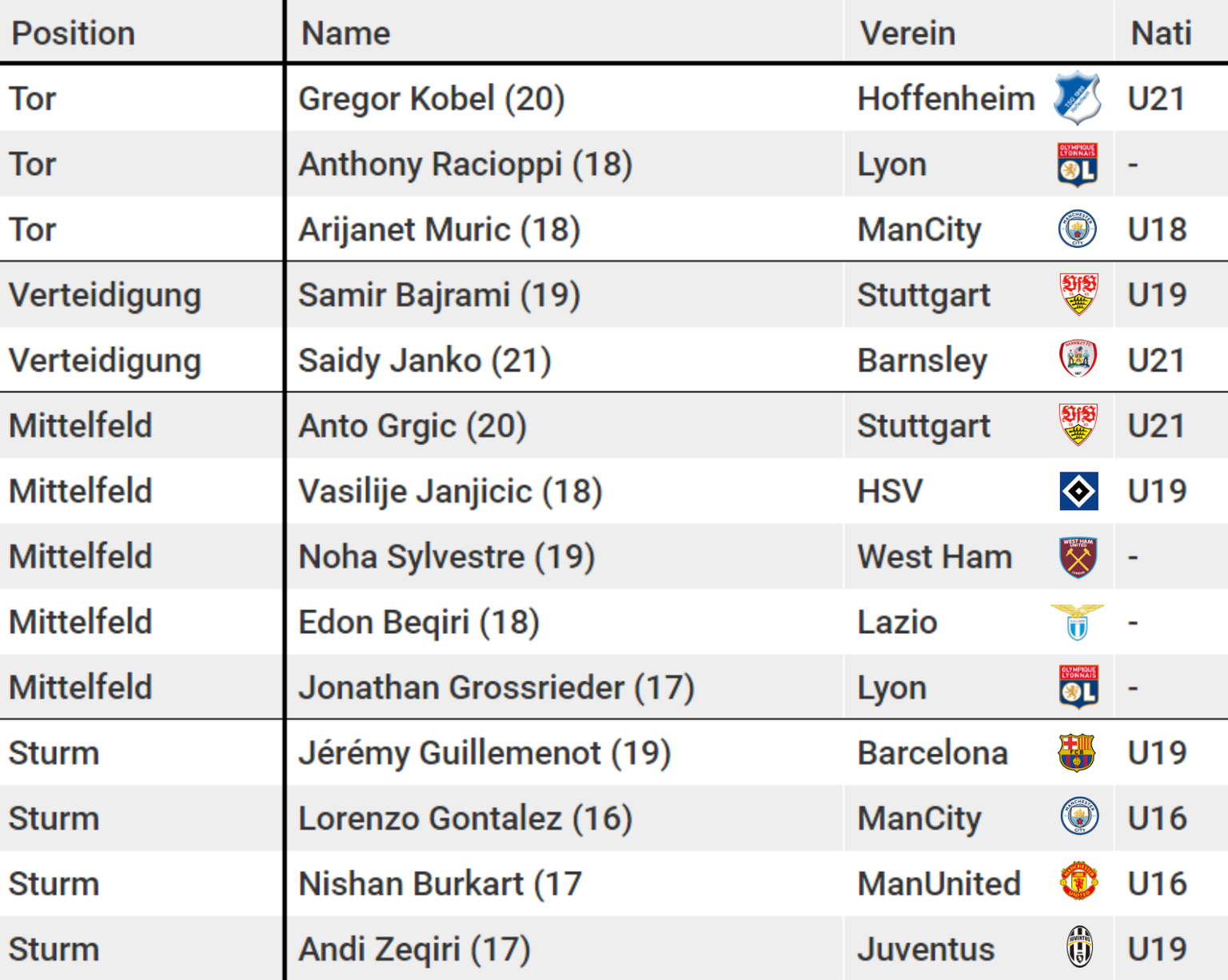This screenshot has height=980, width=1228.
Task: Select player Jonathan Grossrieder (17)
Action: (496, 687)
